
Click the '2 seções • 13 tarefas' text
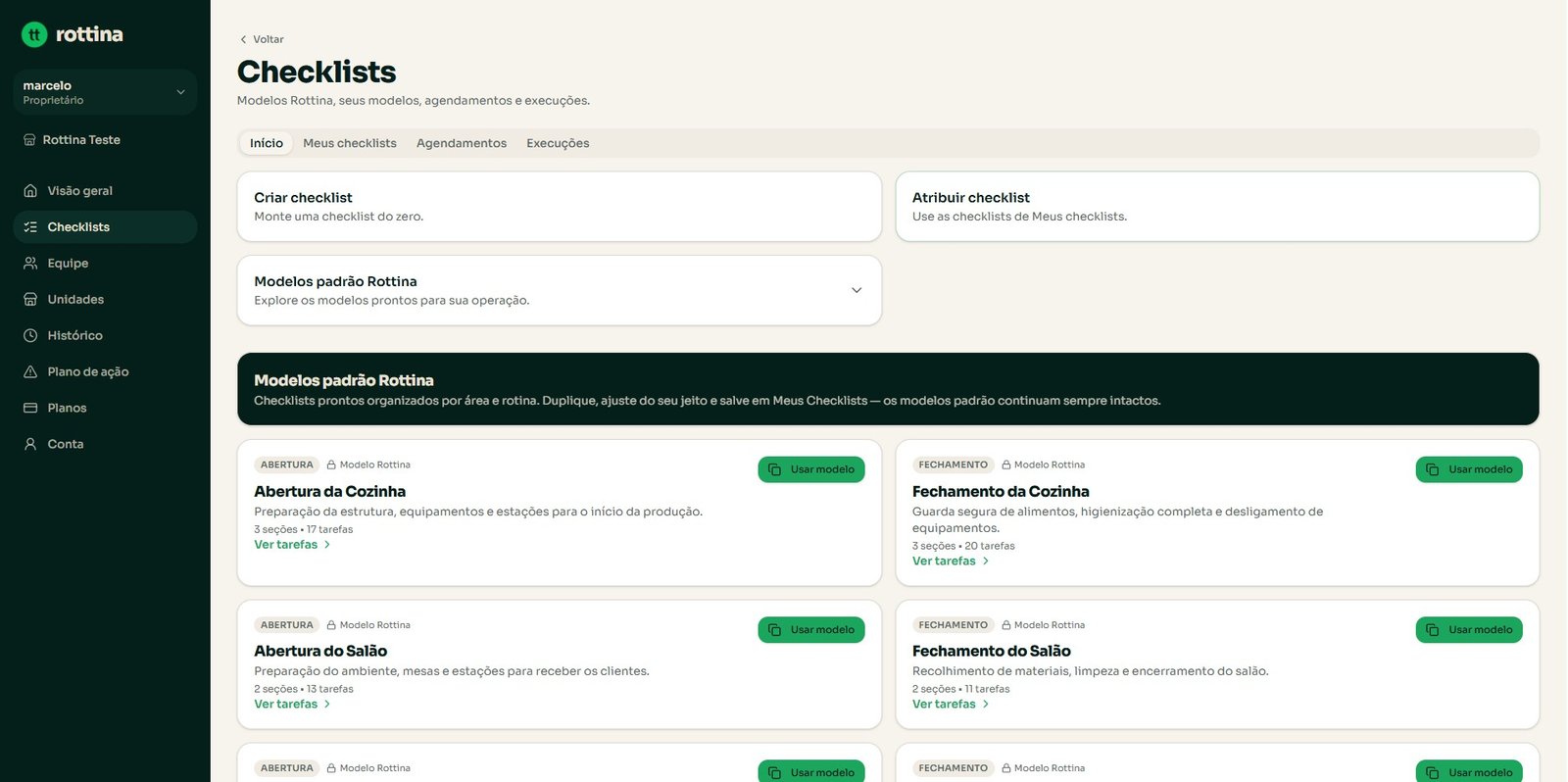pos(304,690)
